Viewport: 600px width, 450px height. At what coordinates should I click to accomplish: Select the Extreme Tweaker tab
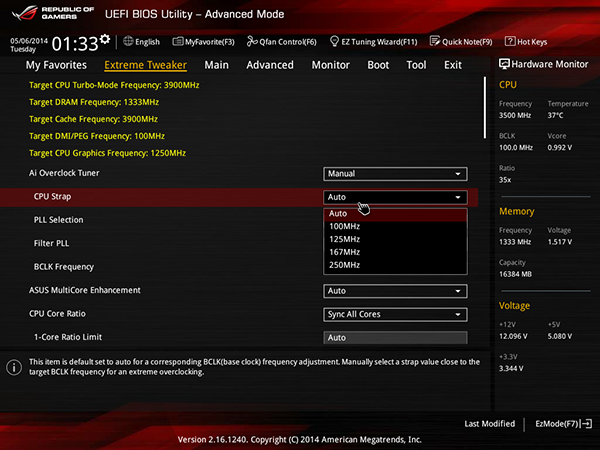(x=145, y=65)
